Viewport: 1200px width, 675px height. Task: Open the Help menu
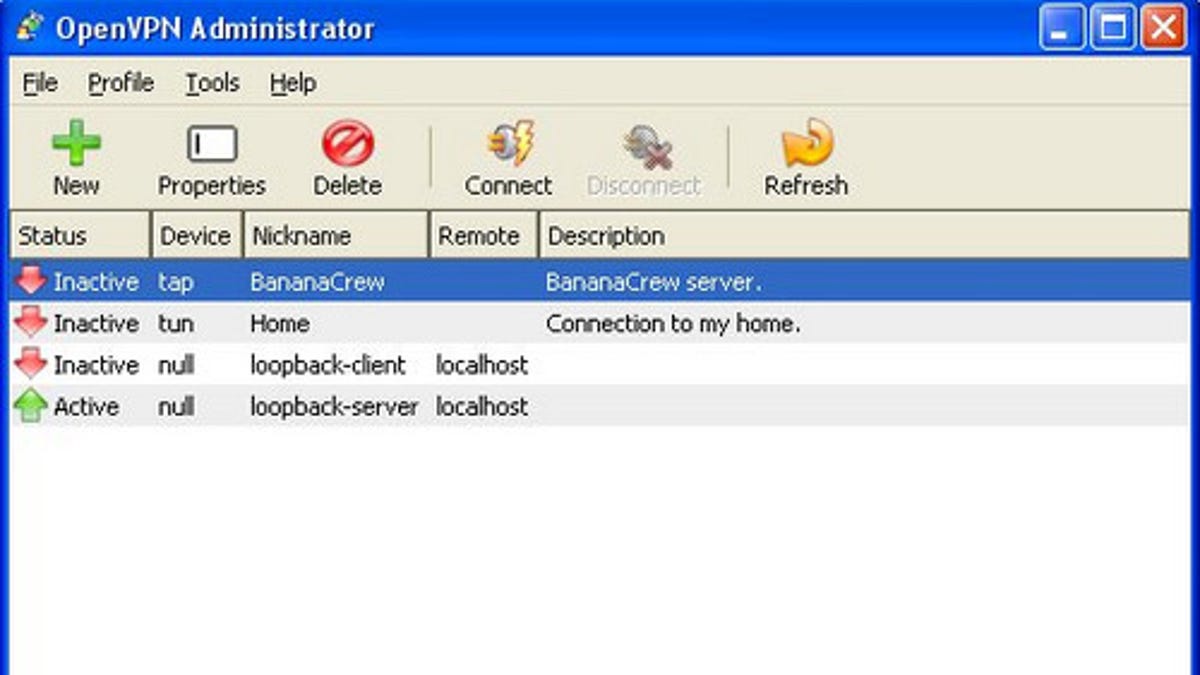click(293, 84)
